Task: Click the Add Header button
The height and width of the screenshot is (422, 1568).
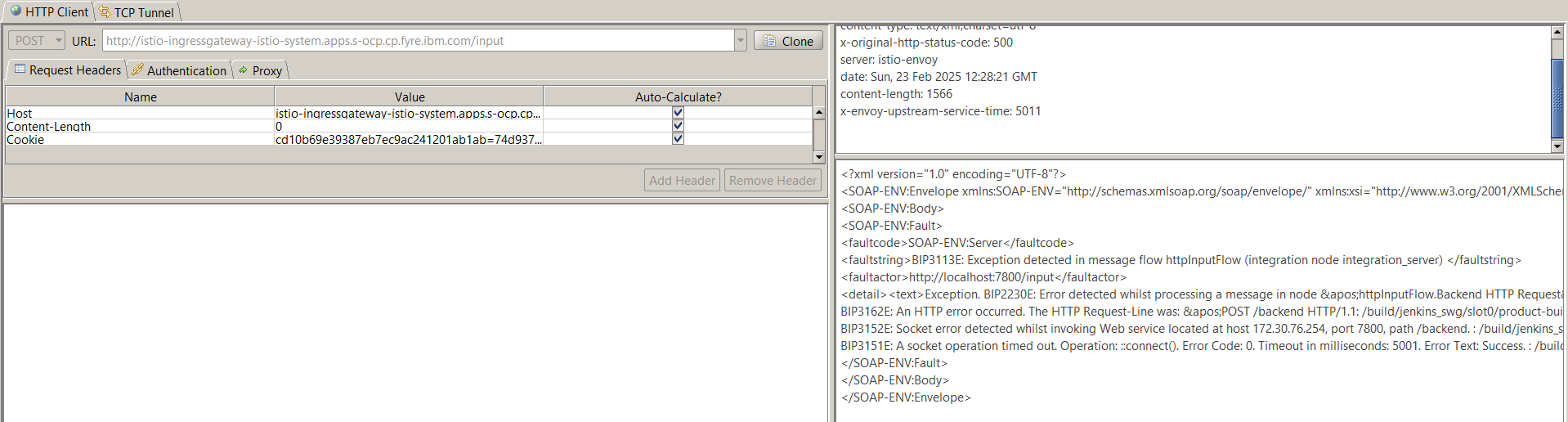Action: 682,180
